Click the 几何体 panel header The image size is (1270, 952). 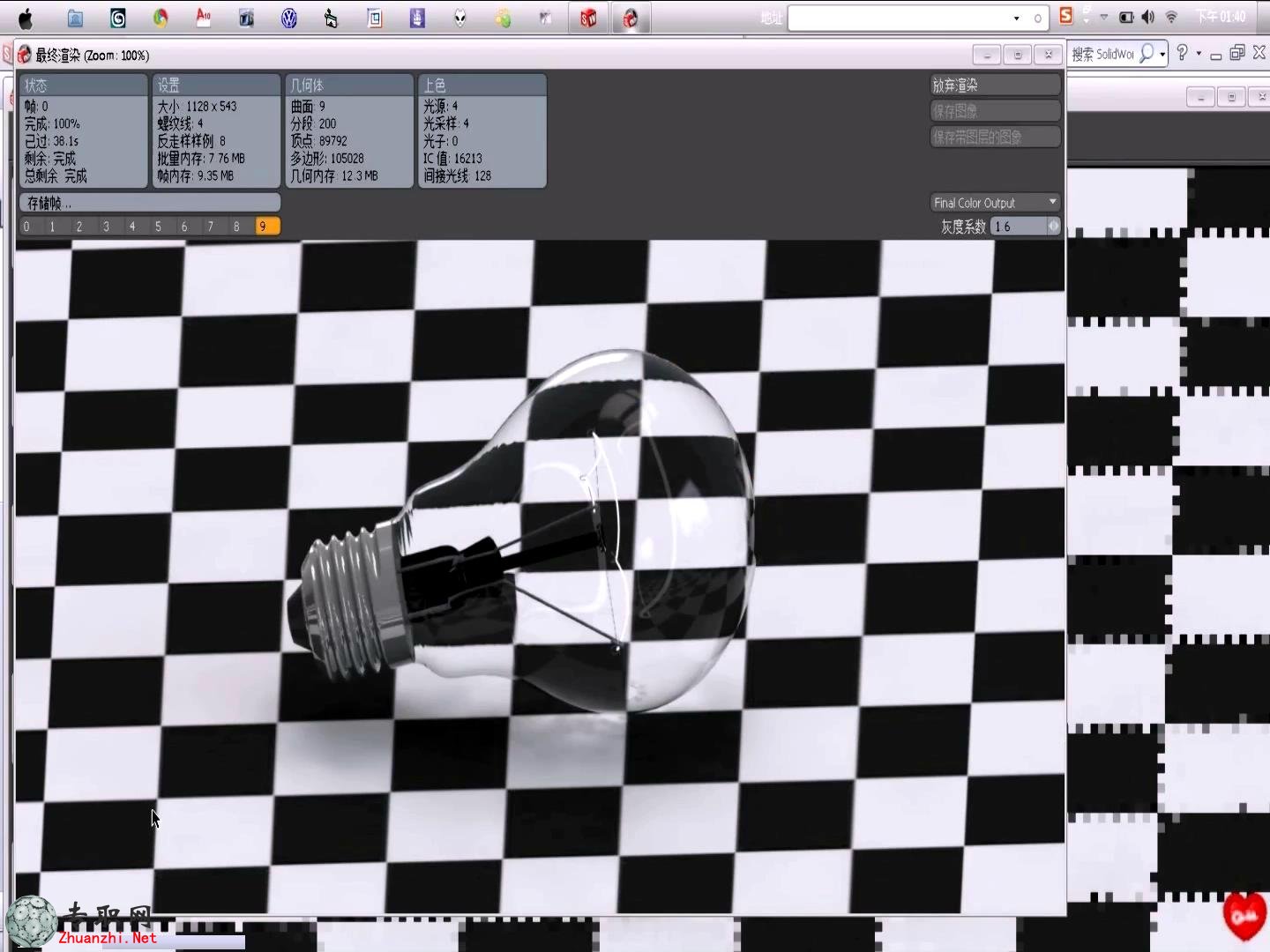[350, 86]
